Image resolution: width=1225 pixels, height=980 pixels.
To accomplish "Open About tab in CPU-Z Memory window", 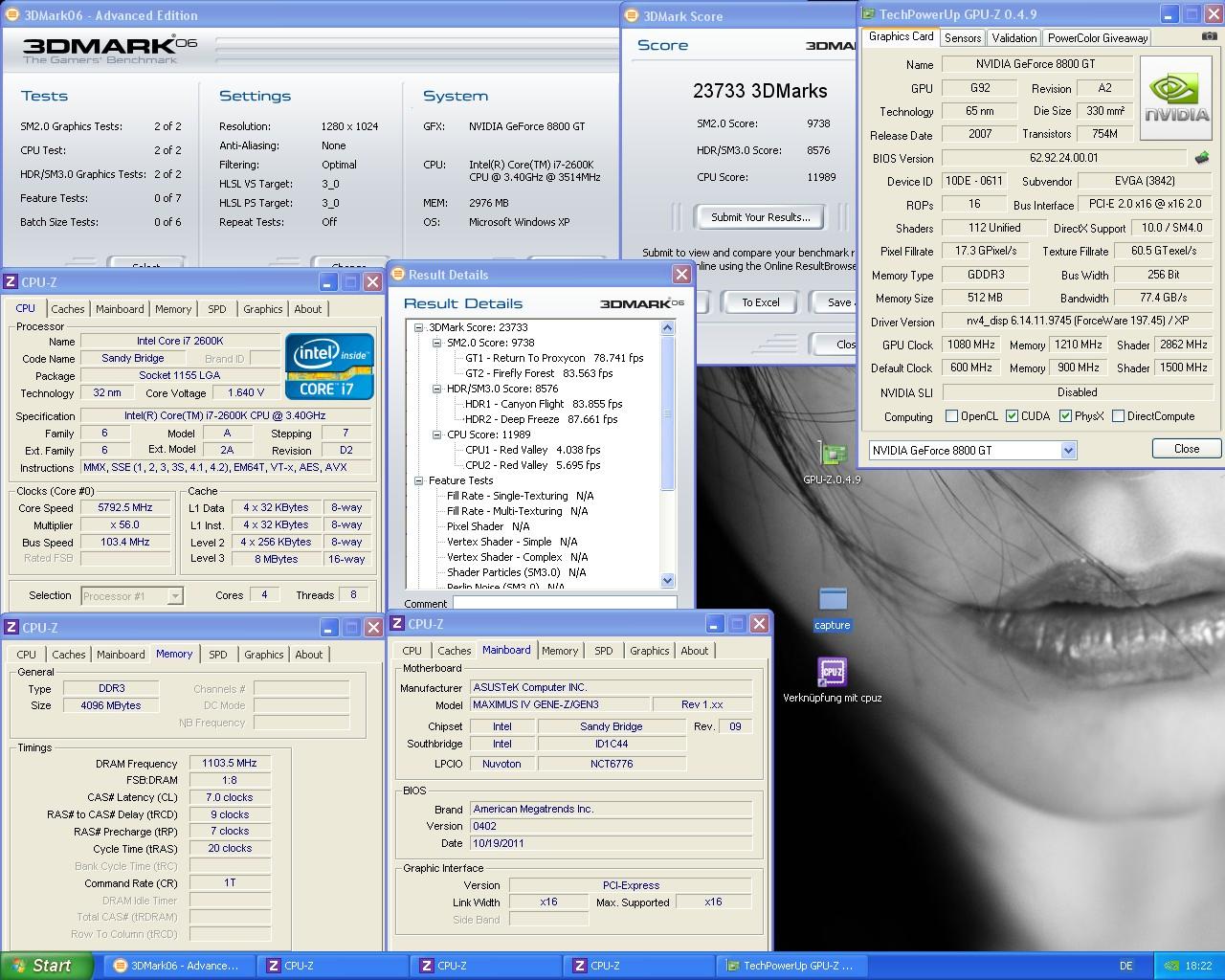I will tap(308, 655).
